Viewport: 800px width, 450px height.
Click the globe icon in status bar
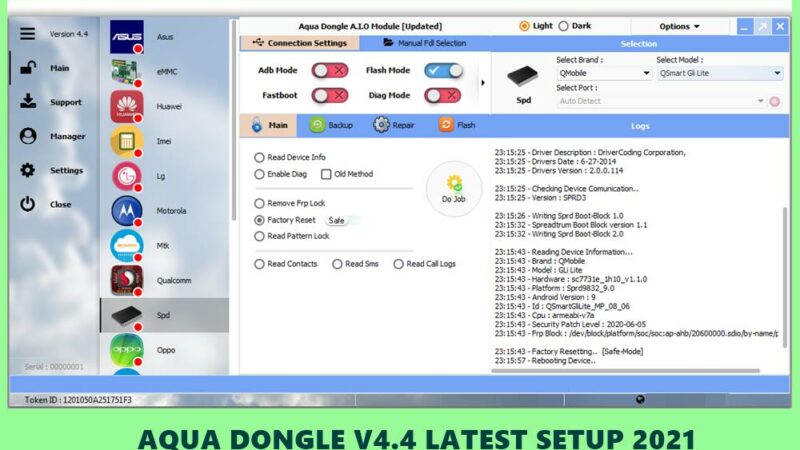640,399
